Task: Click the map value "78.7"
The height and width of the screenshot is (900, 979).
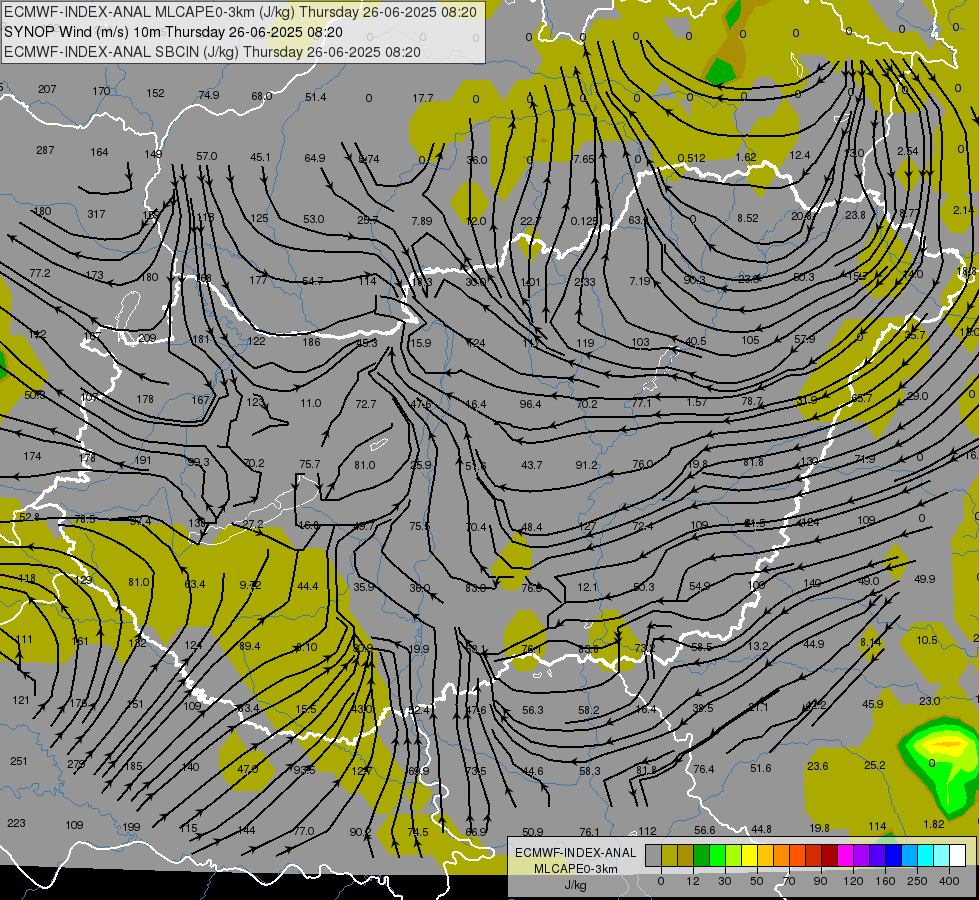Action: click(752, 401)
